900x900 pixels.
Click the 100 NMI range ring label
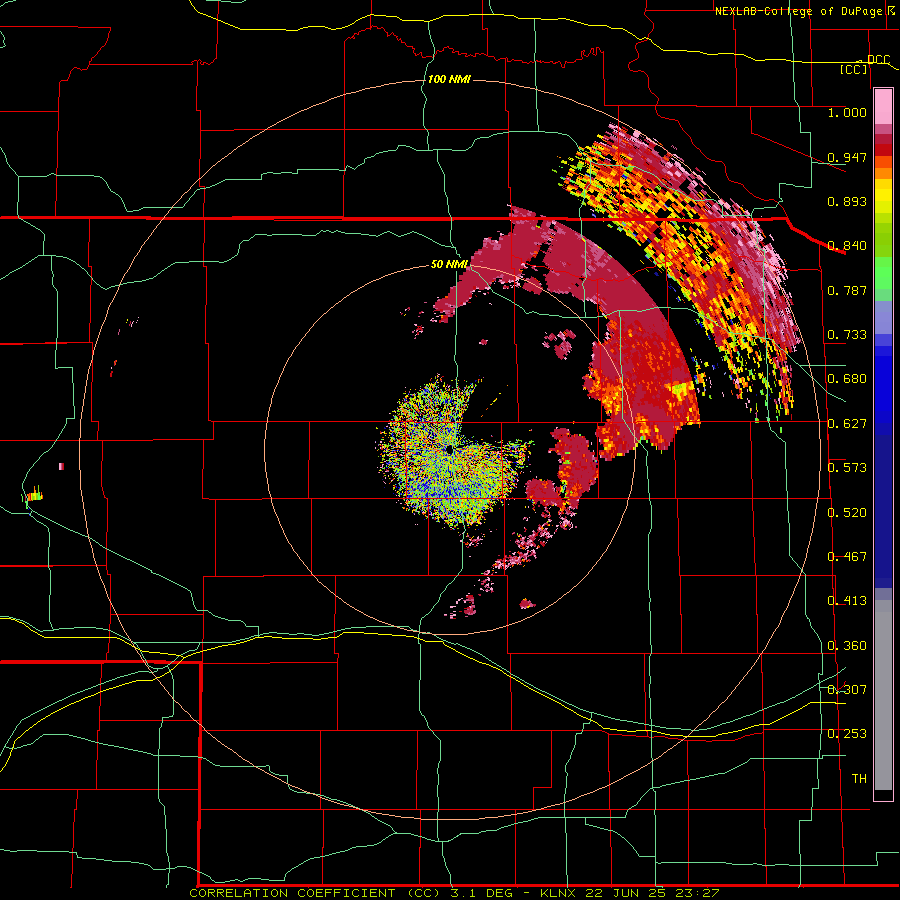pos(449,79)
